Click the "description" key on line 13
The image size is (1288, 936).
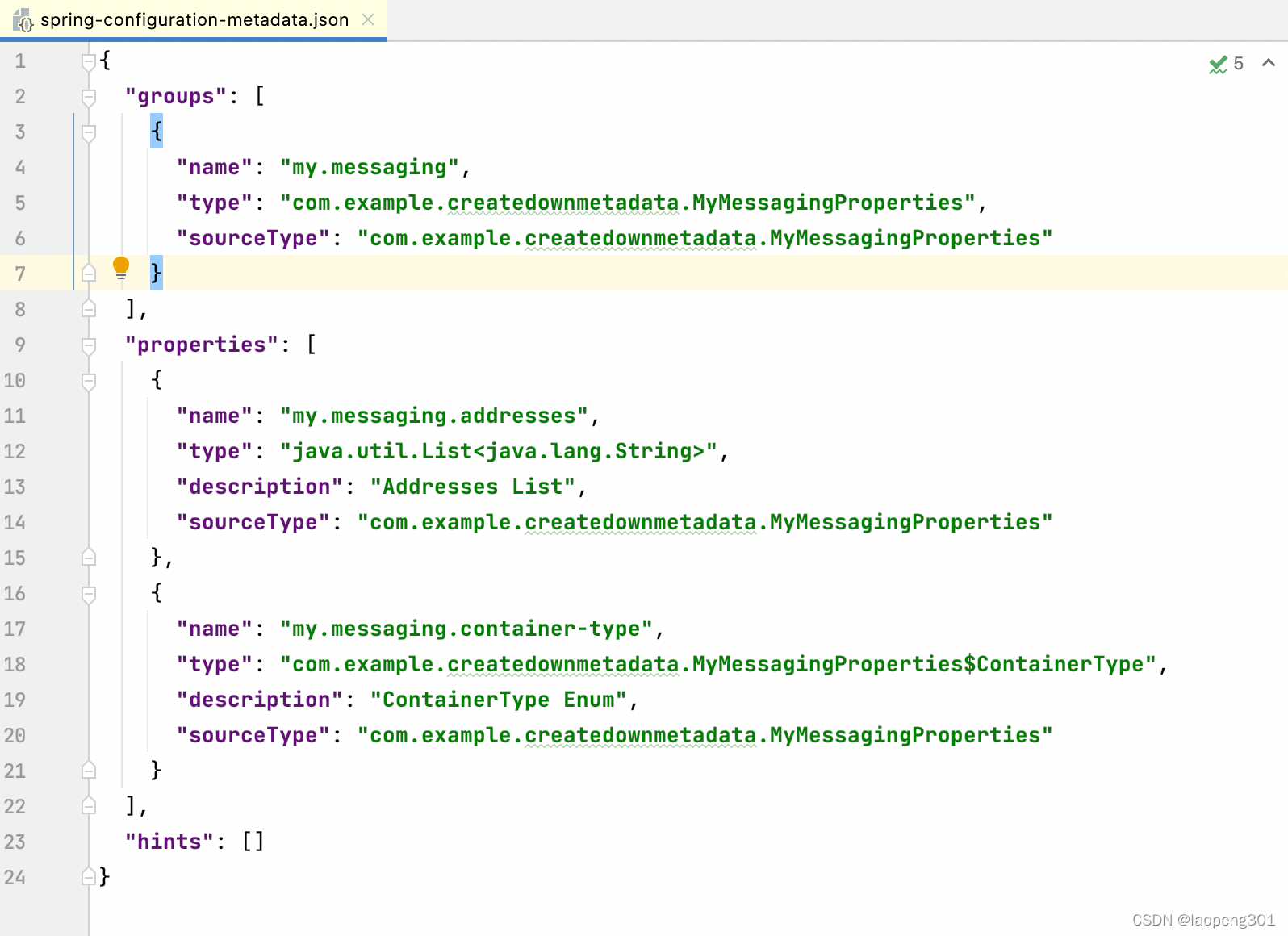tap(260, 487)
